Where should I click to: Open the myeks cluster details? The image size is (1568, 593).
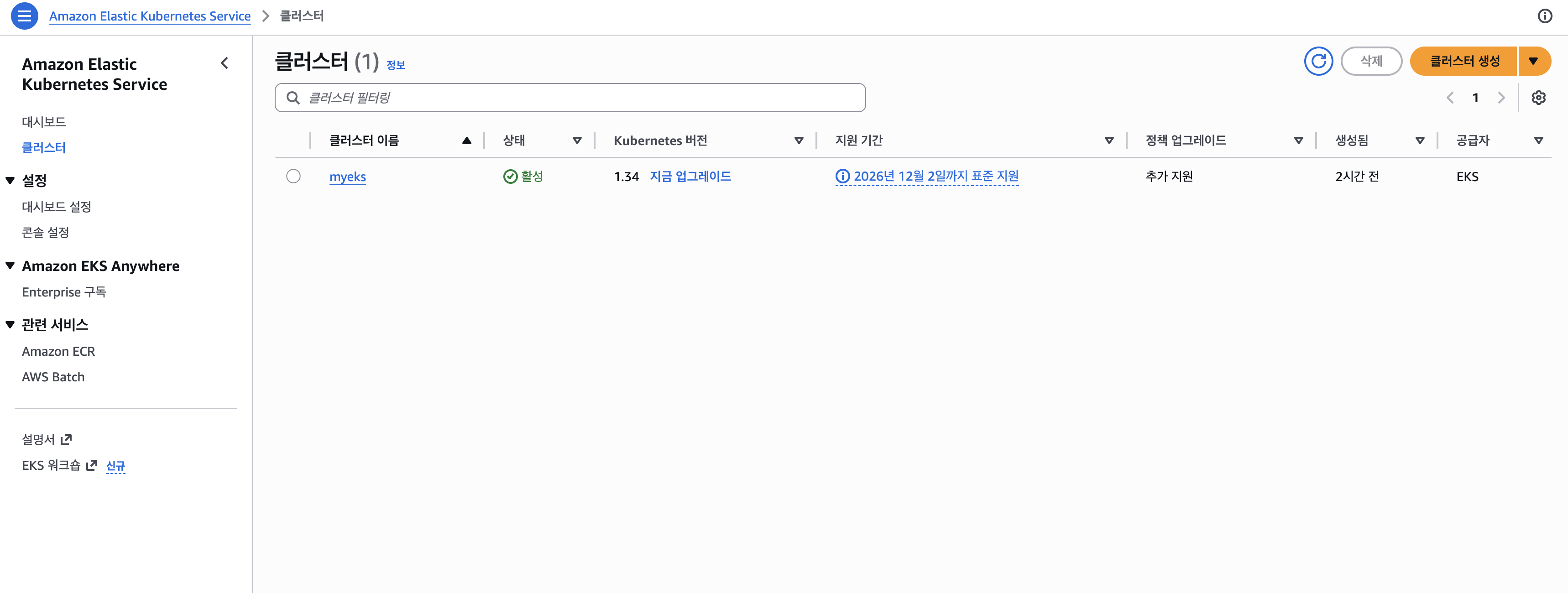(348, 177)
